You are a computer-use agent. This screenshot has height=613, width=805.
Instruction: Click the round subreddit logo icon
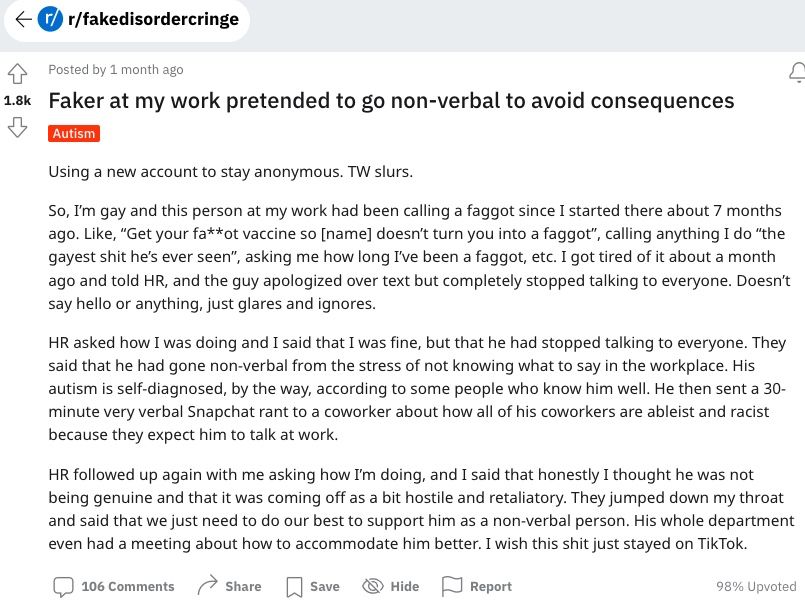tap(49, 19)
